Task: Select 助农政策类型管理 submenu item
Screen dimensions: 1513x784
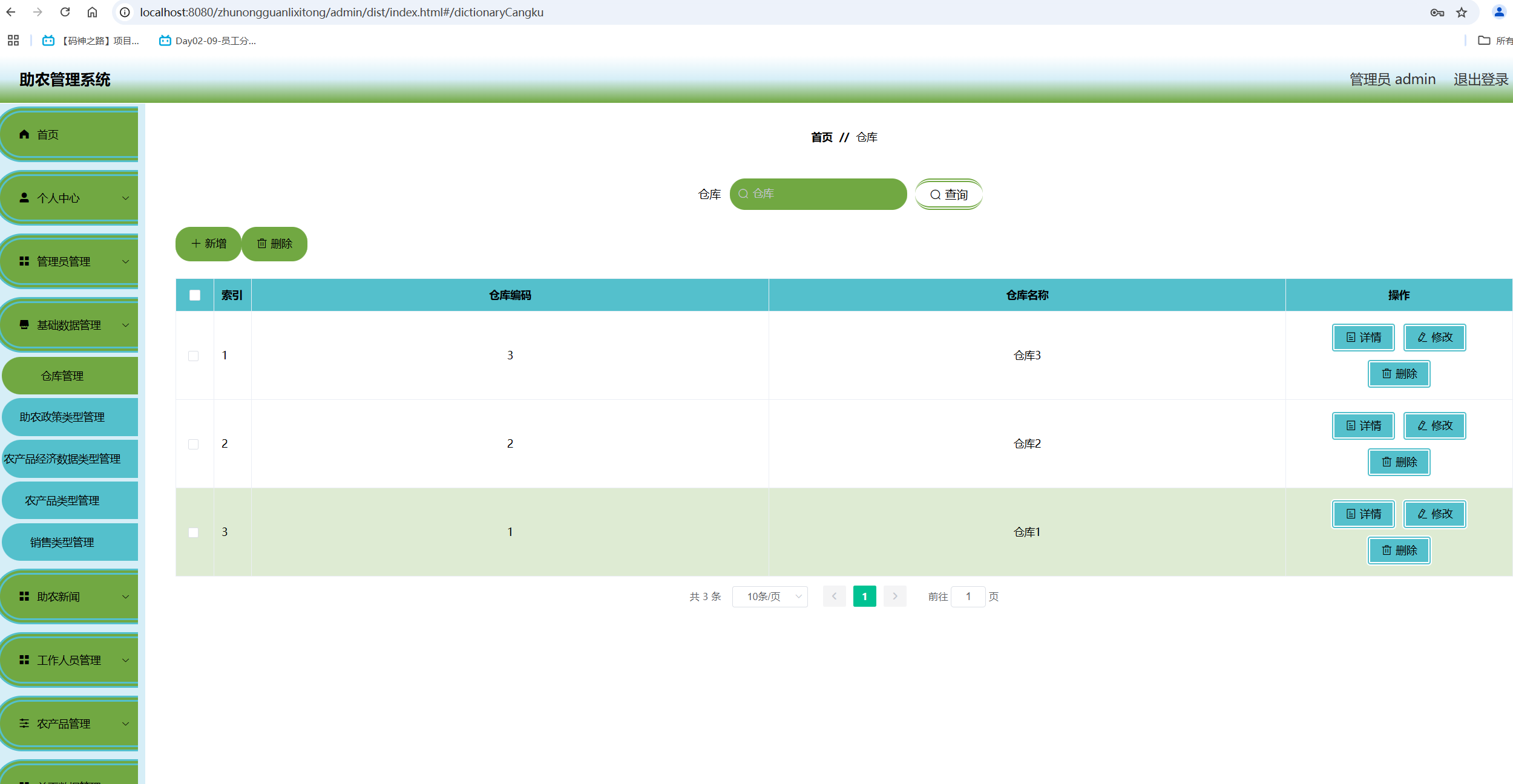Action: [x=70, y=417]
